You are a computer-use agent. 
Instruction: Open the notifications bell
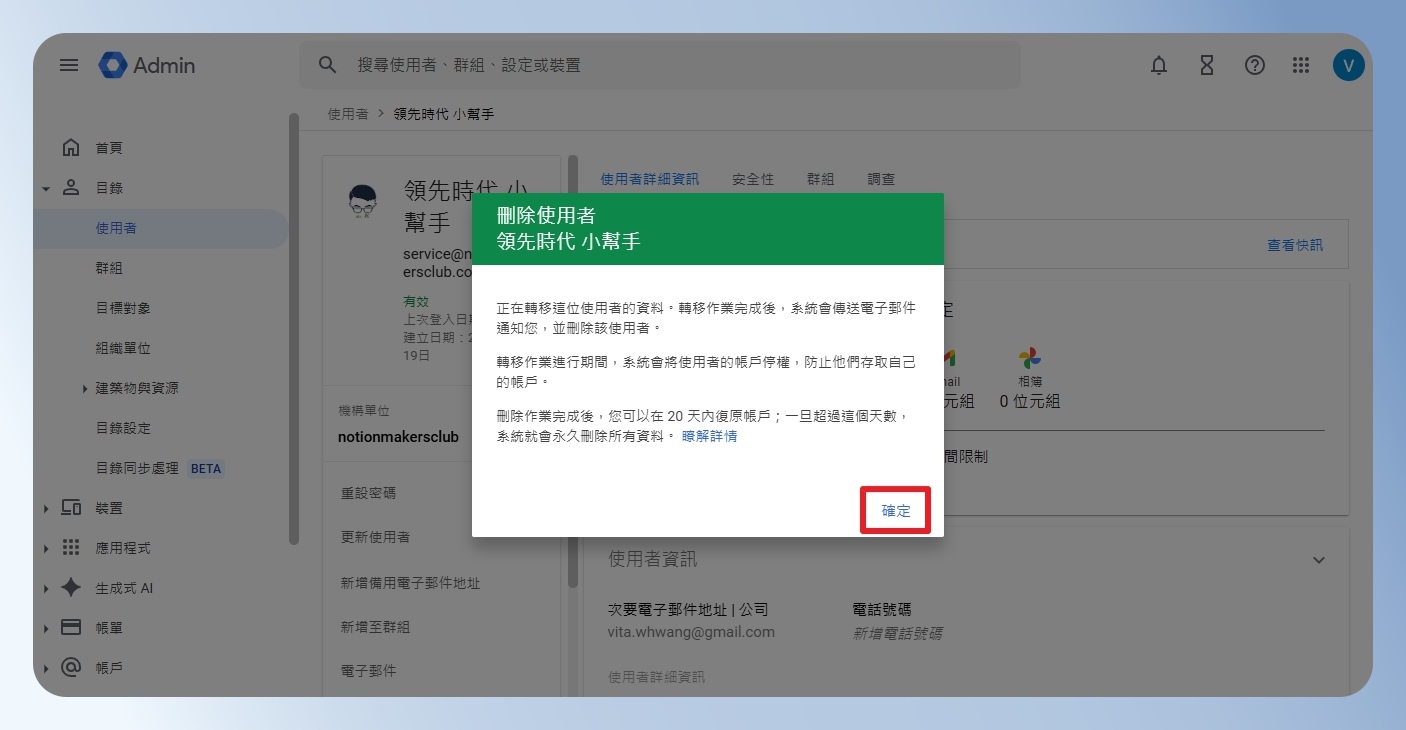point(1159,65)
